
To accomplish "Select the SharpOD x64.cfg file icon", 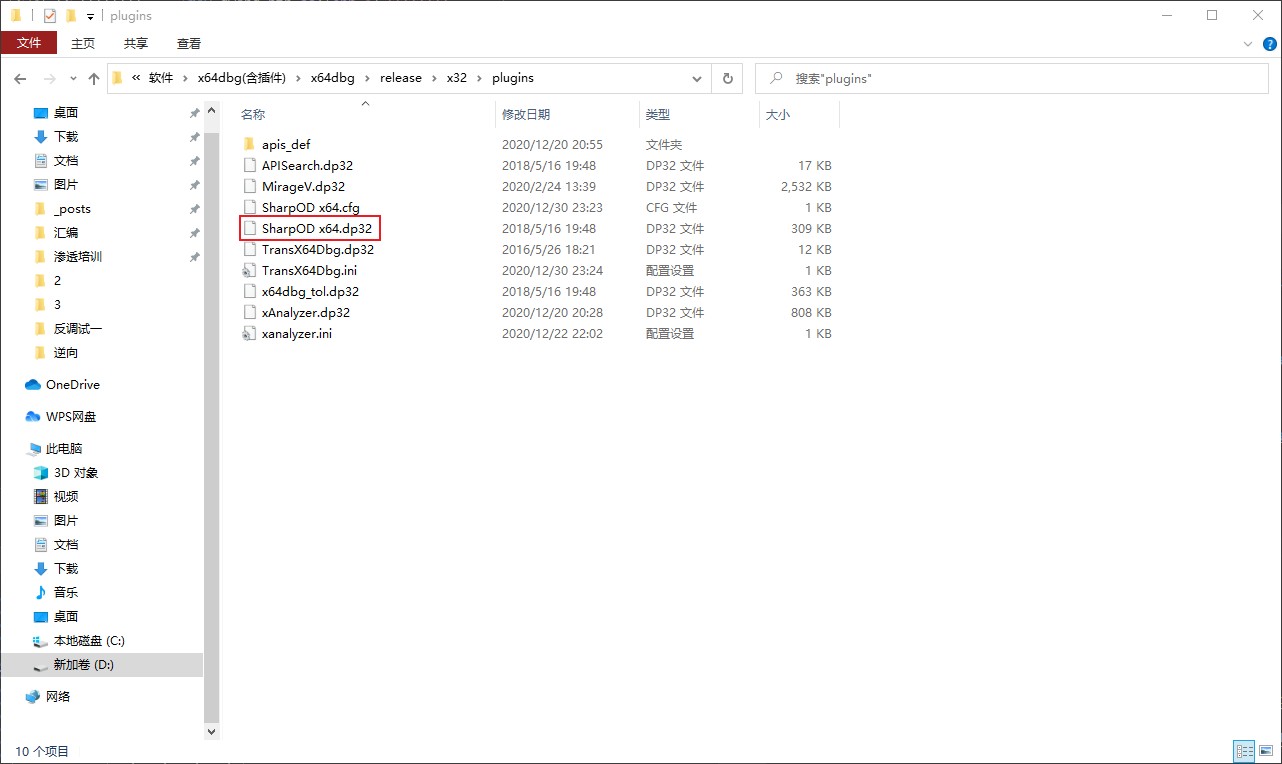I will pos(250,207).
